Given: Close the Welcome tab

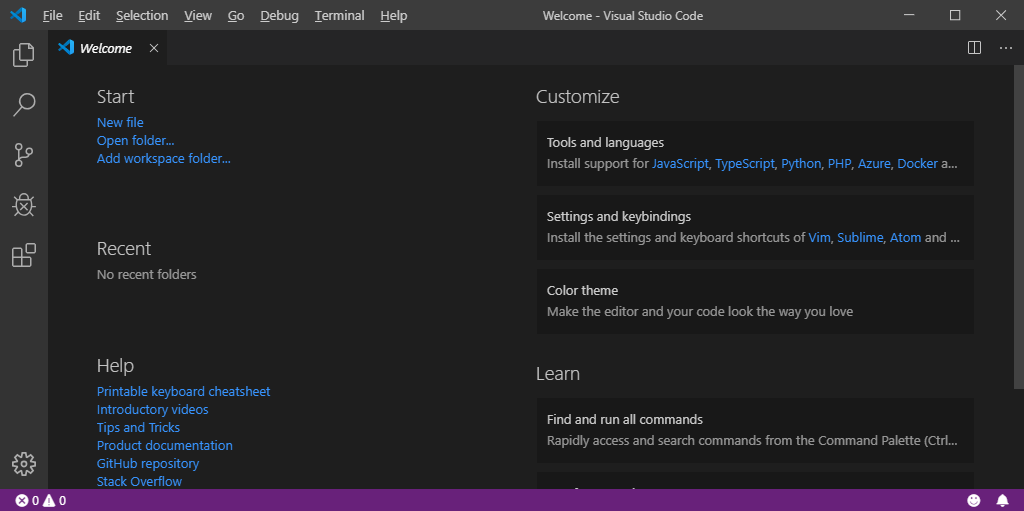Looking at the screenshot, I should click(153, 48).
